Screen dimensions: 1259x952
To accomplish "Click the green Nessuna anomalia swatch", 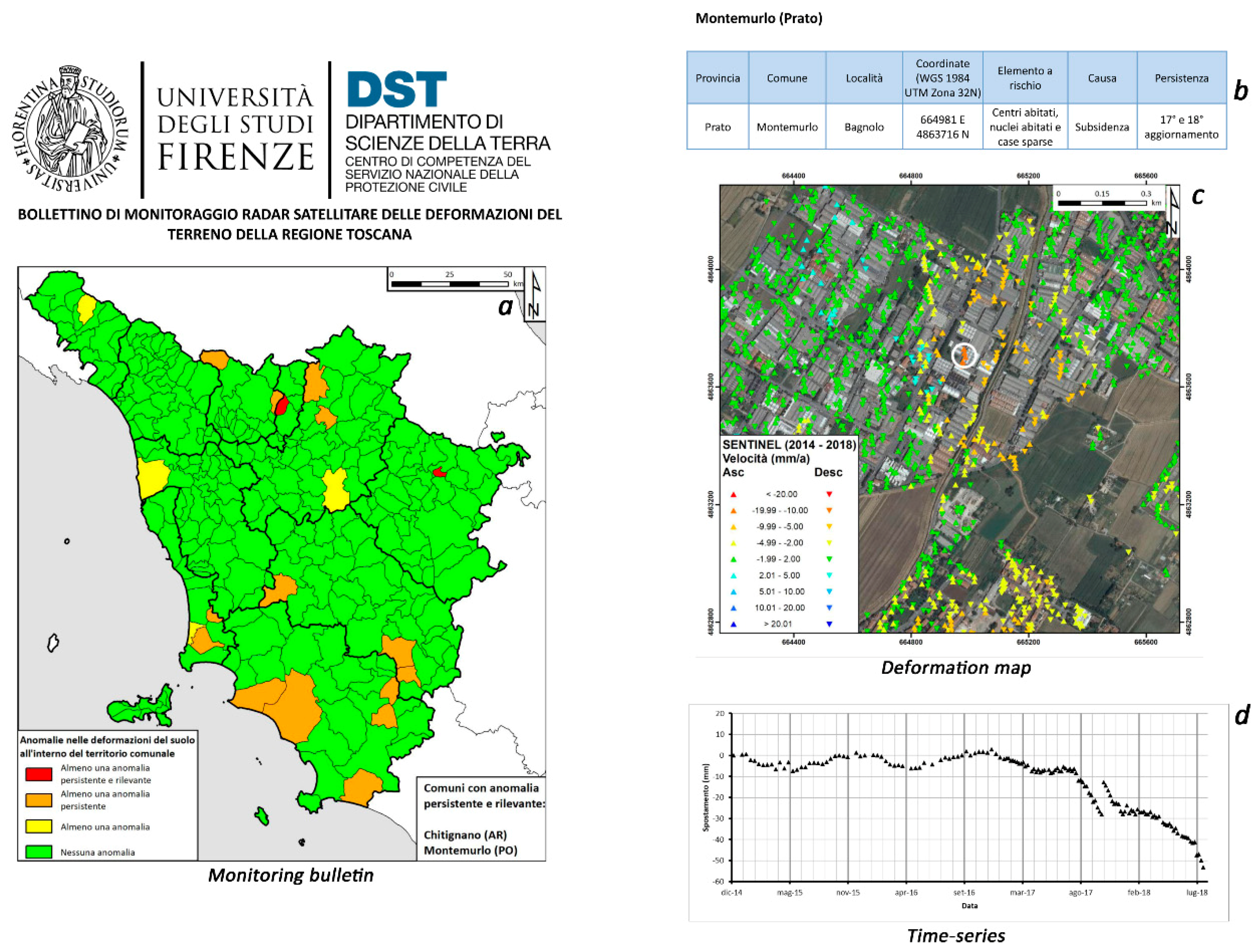I will (39, 852).
